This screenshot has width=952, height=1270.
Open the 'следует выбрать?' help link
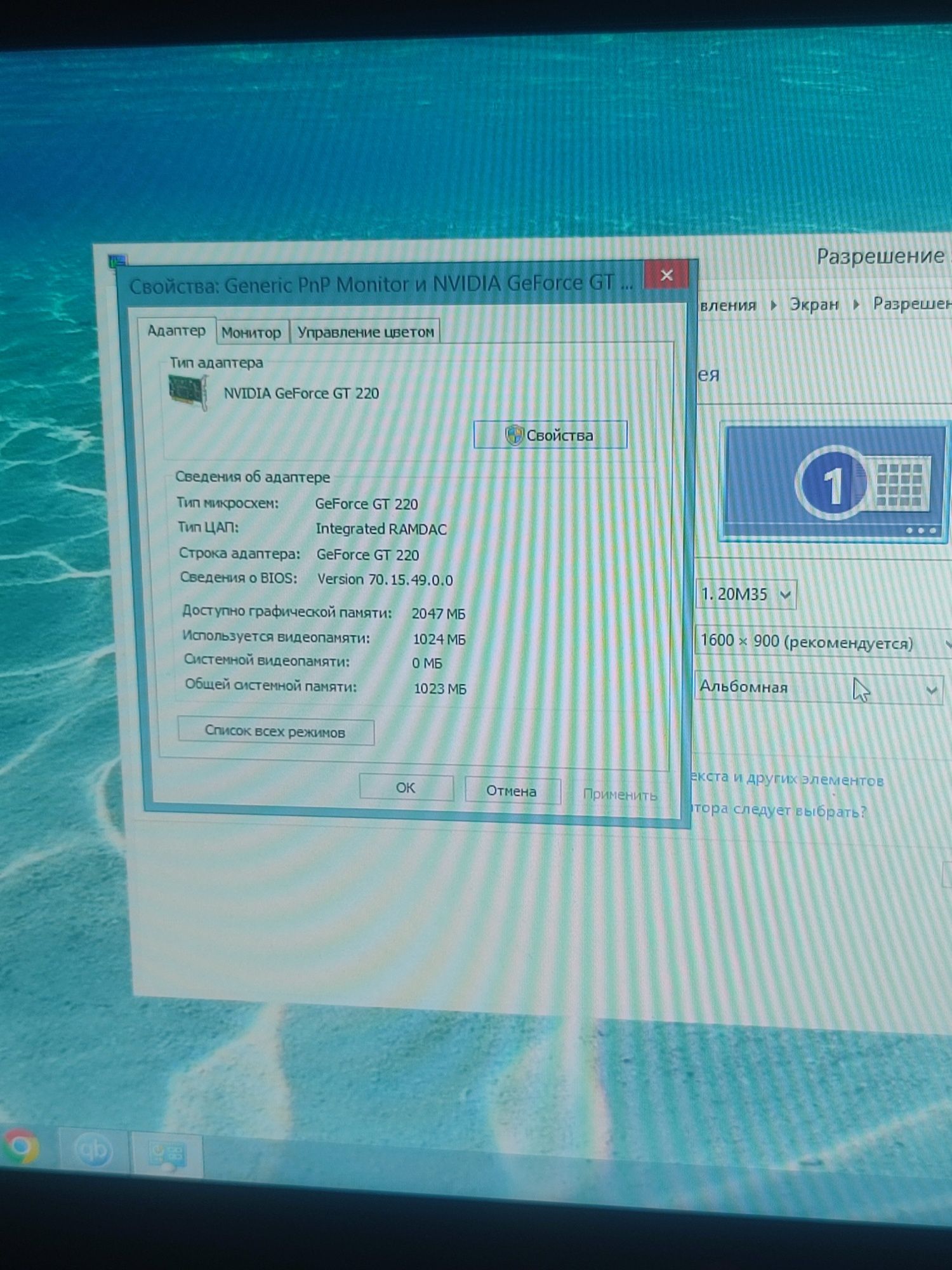coord(778,810)
